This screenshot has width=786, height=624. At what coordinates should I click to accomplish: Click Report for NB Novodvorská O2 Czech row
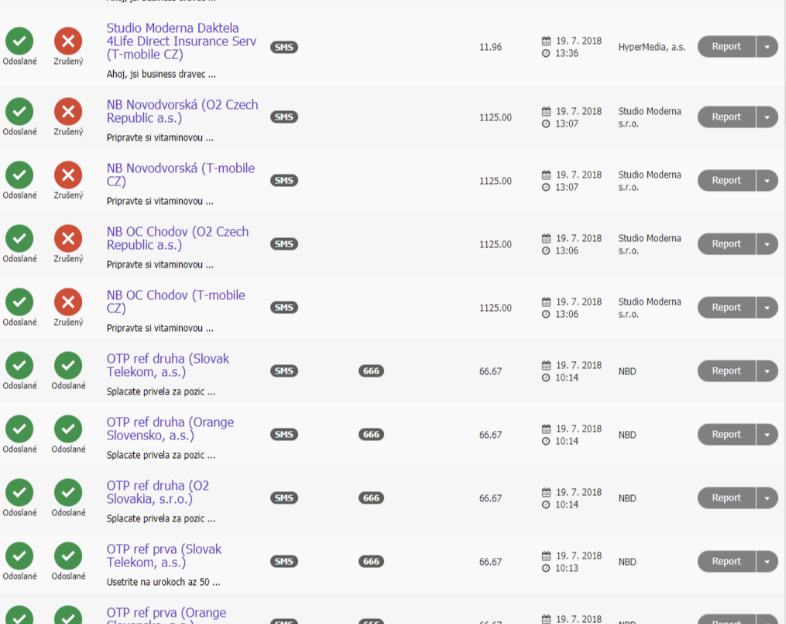726,117
